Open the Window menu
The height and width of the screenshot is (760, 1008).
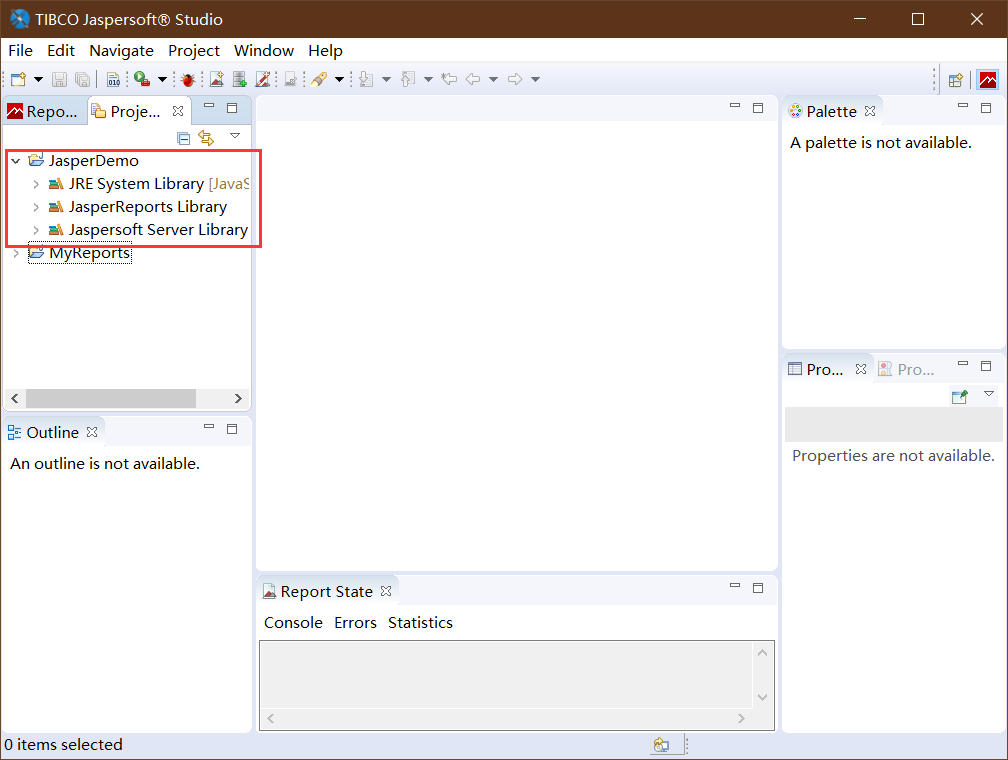(263, 50)
